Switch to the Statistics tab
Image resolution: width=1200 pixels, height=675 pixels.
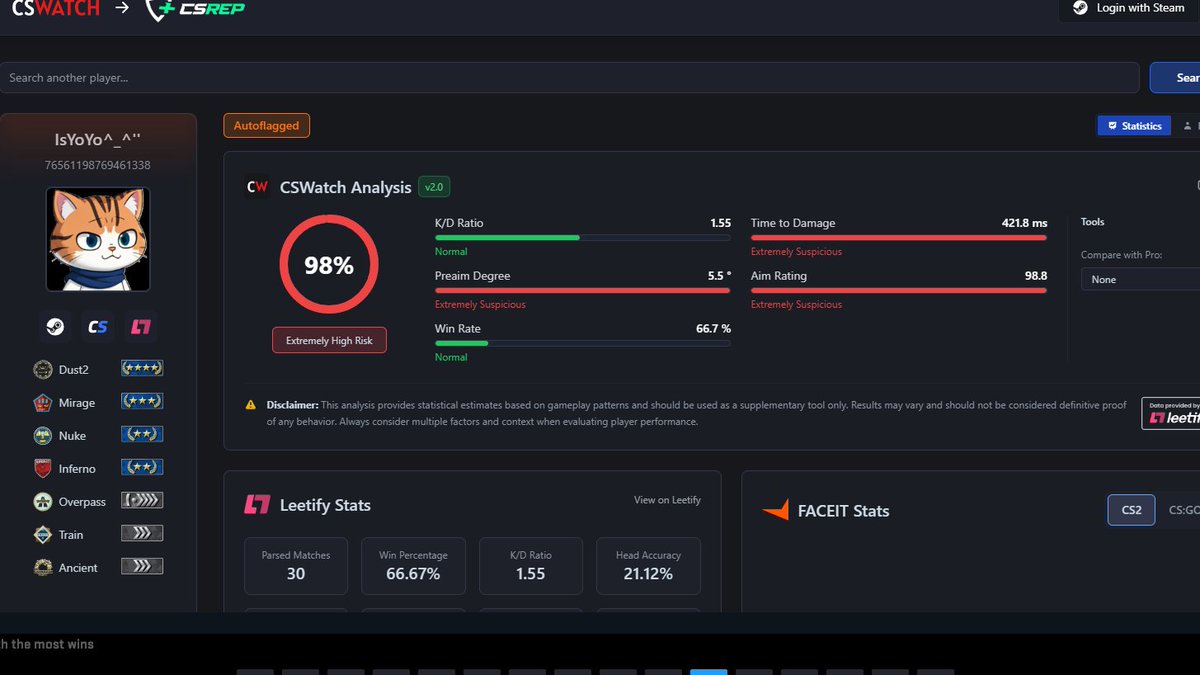point(1134,126)
